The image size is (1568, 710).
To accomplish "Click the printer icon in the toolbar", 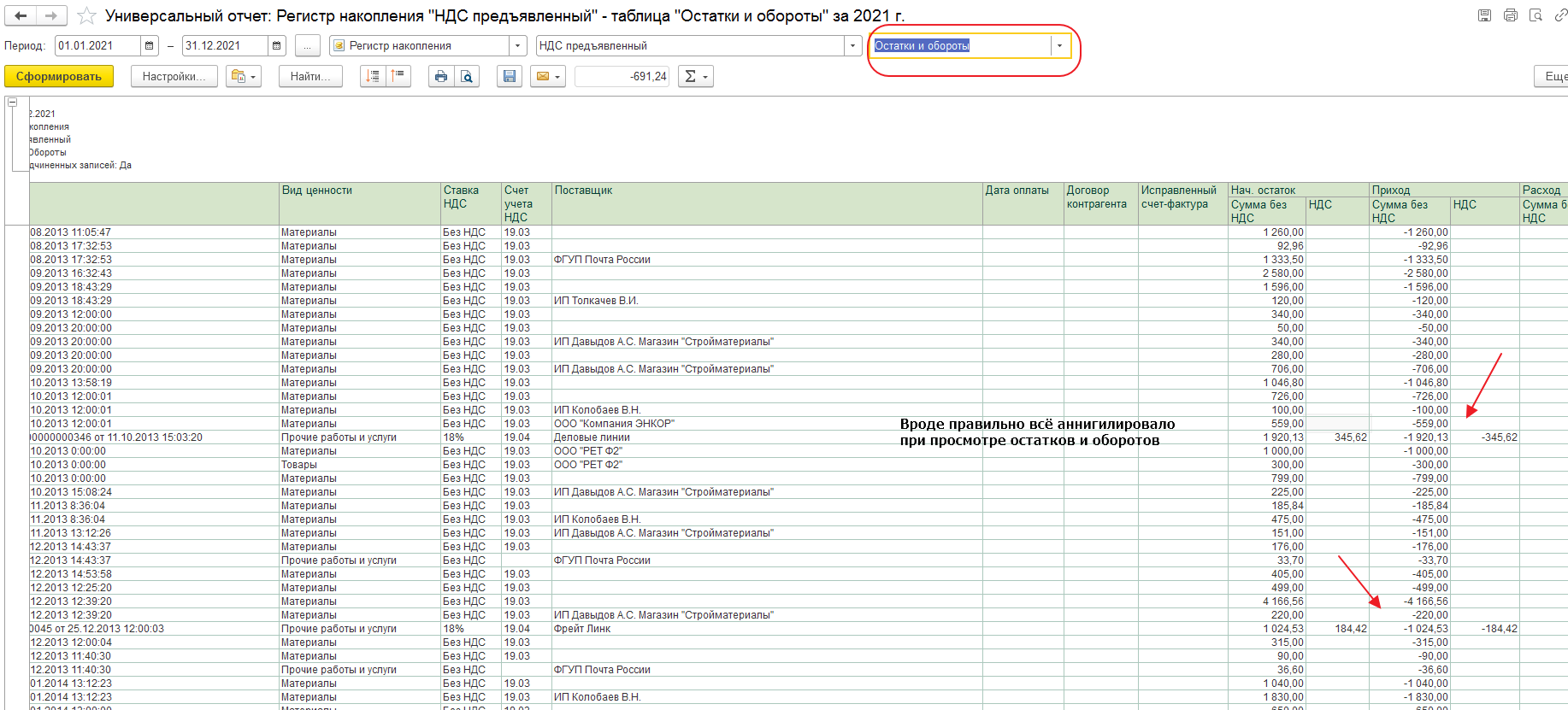I will [x=440, y=77].
